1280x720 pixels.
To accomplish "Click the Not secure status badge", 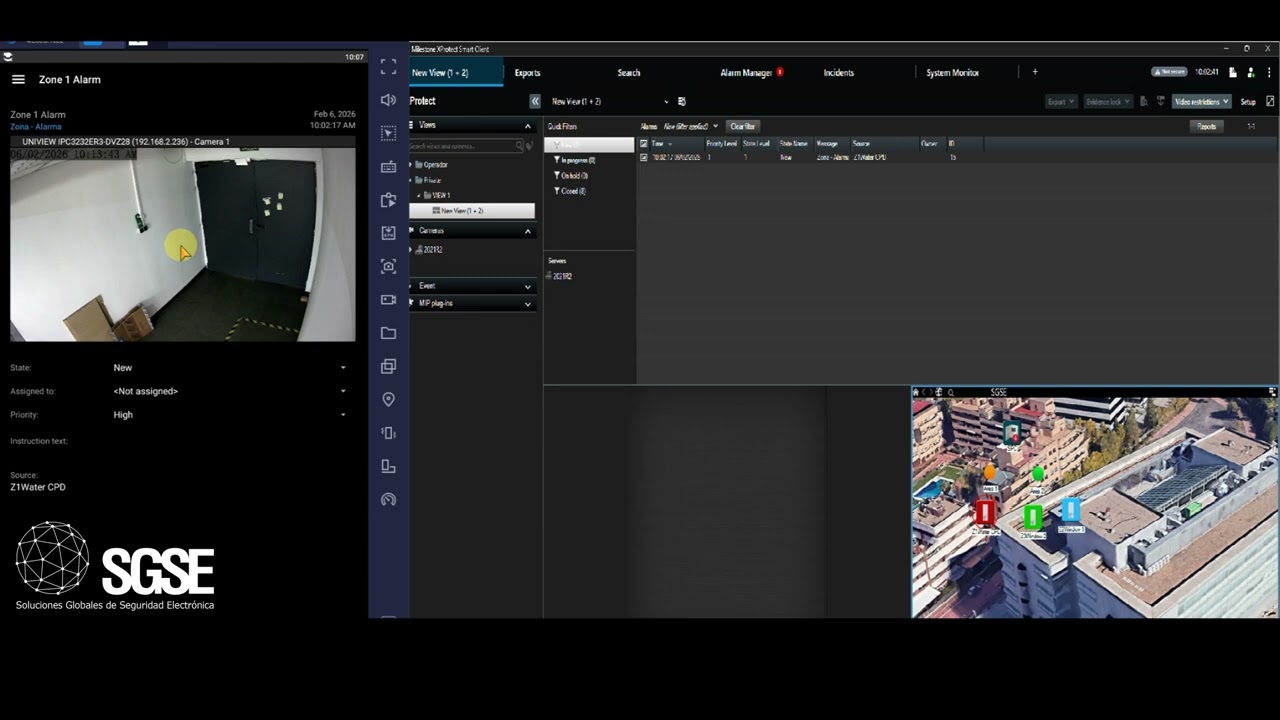I will click(1170, 72).
